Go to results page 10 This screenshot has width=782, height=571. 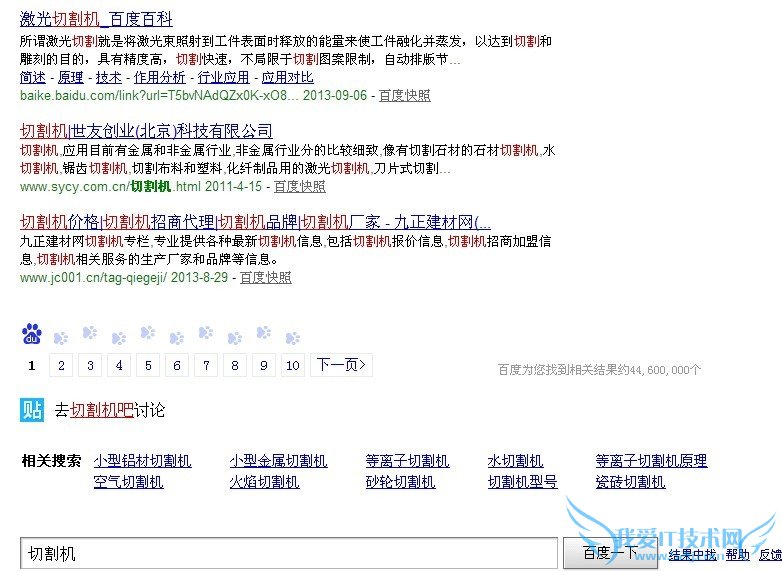(293, 366)
